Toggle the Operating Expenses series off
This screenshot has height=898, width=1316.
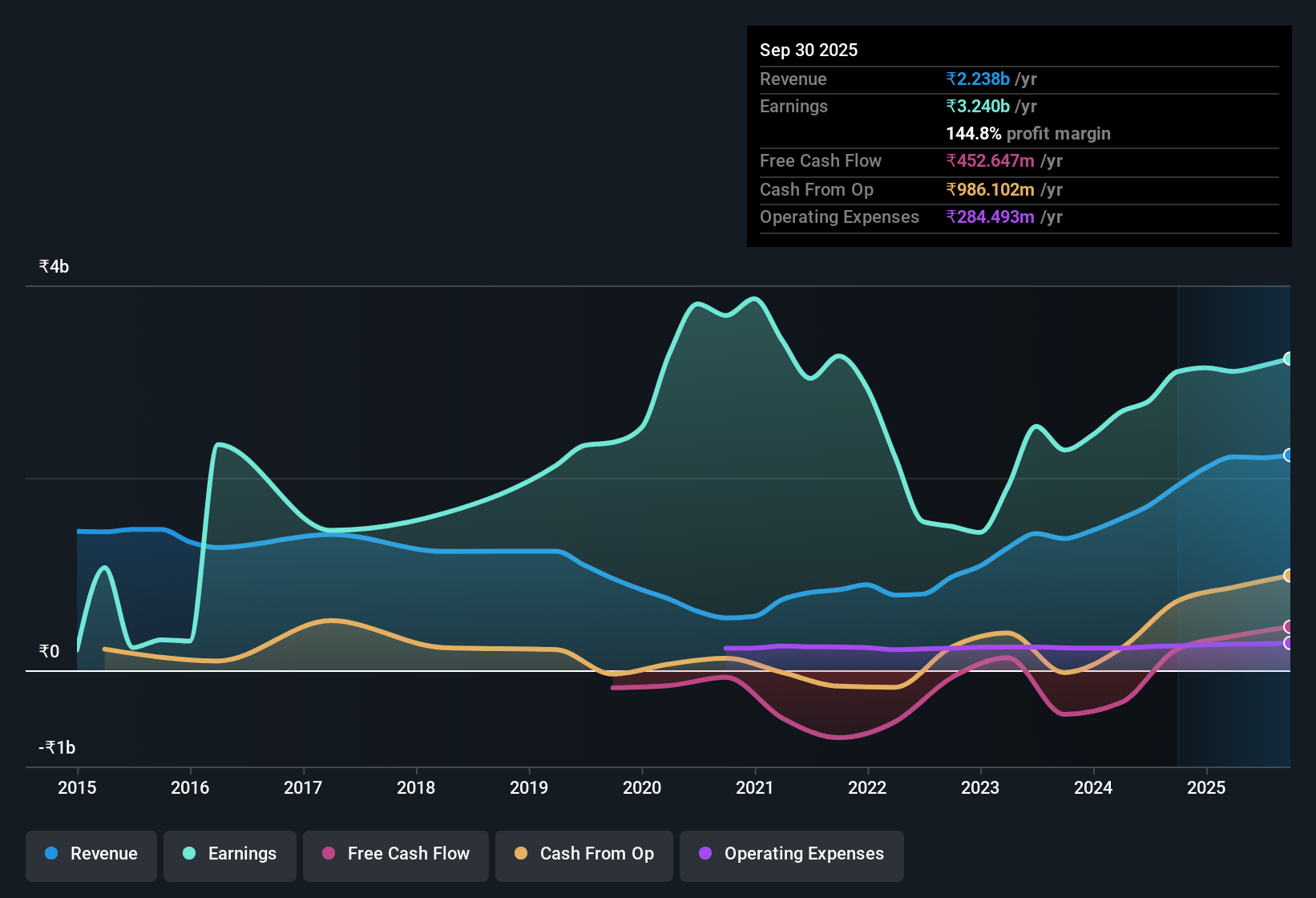pos(791,854)
